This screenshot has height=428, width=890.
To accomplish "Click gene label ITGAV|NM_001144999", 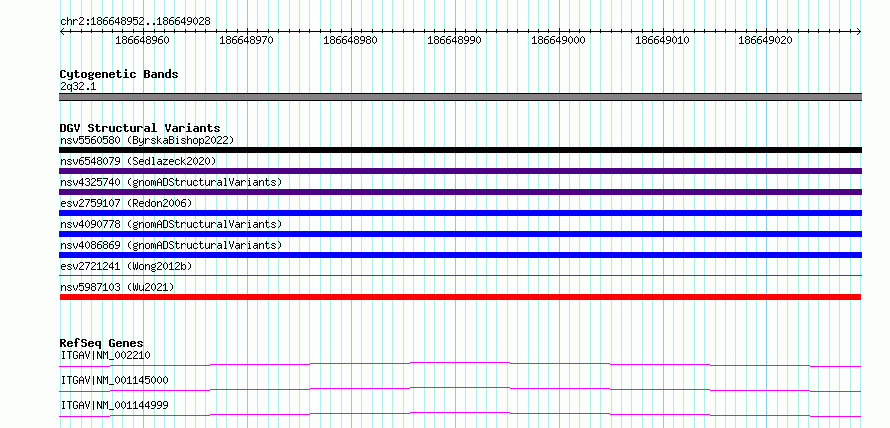I will pyautogui.click(x=114, y=405).
